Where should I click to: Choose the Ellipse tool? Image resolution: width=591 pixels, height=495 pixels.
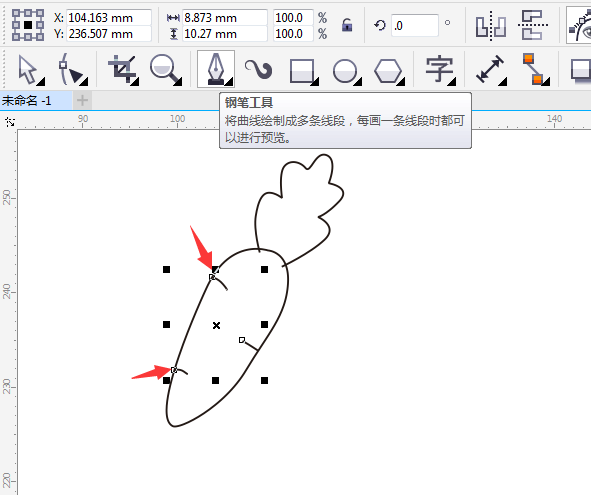347,71
